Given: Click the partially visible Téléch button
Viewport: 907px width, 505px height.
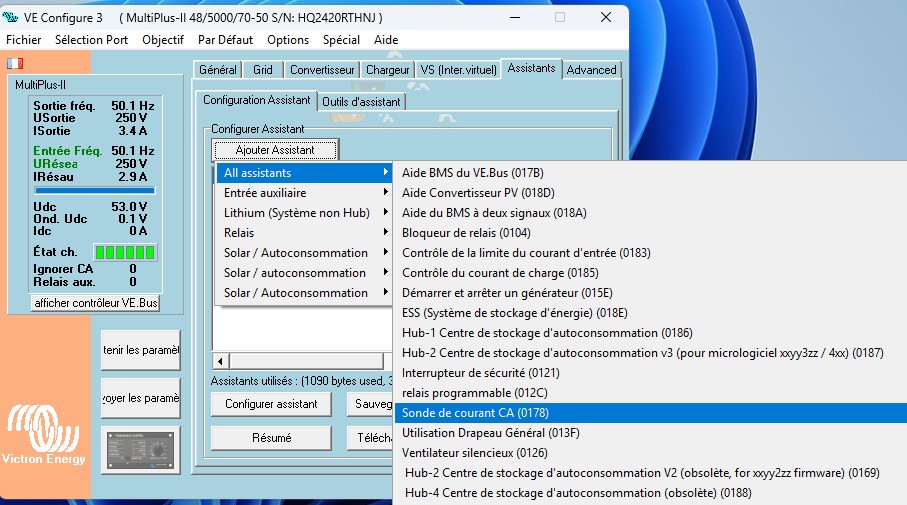Looking at the screenshot, I should [x=370, y=438].
